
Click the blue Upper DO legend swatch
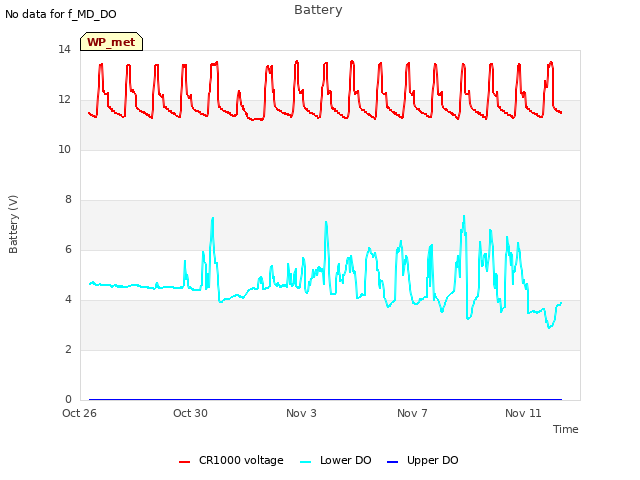point(392,462)
